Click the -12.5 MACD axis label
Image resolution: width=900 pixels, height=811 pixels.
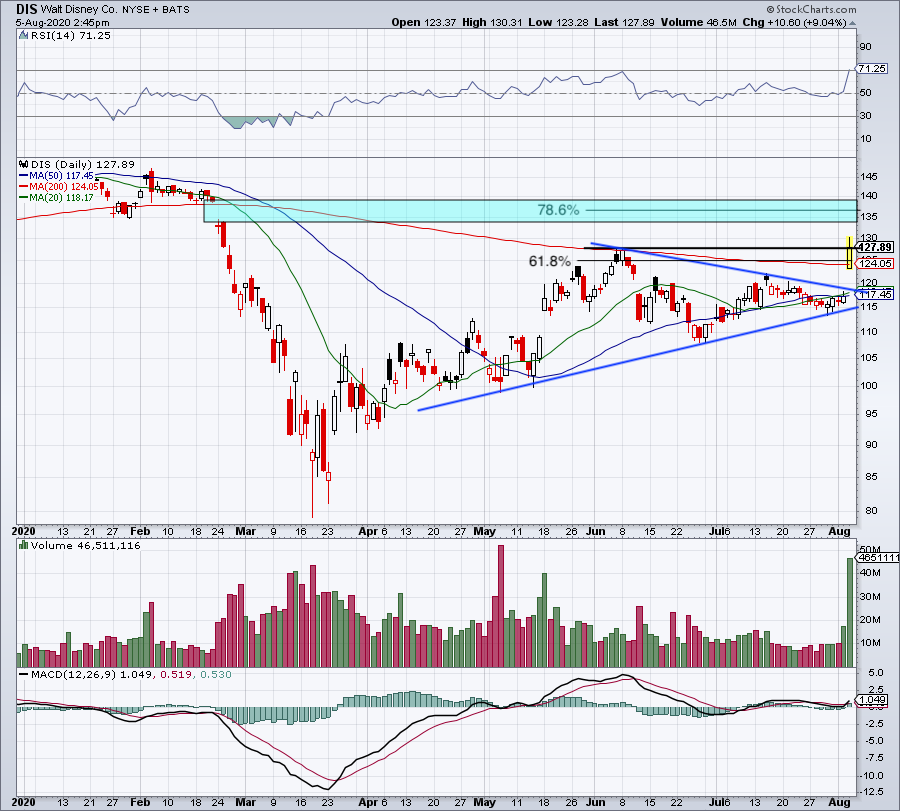click(x=871, y=792)
